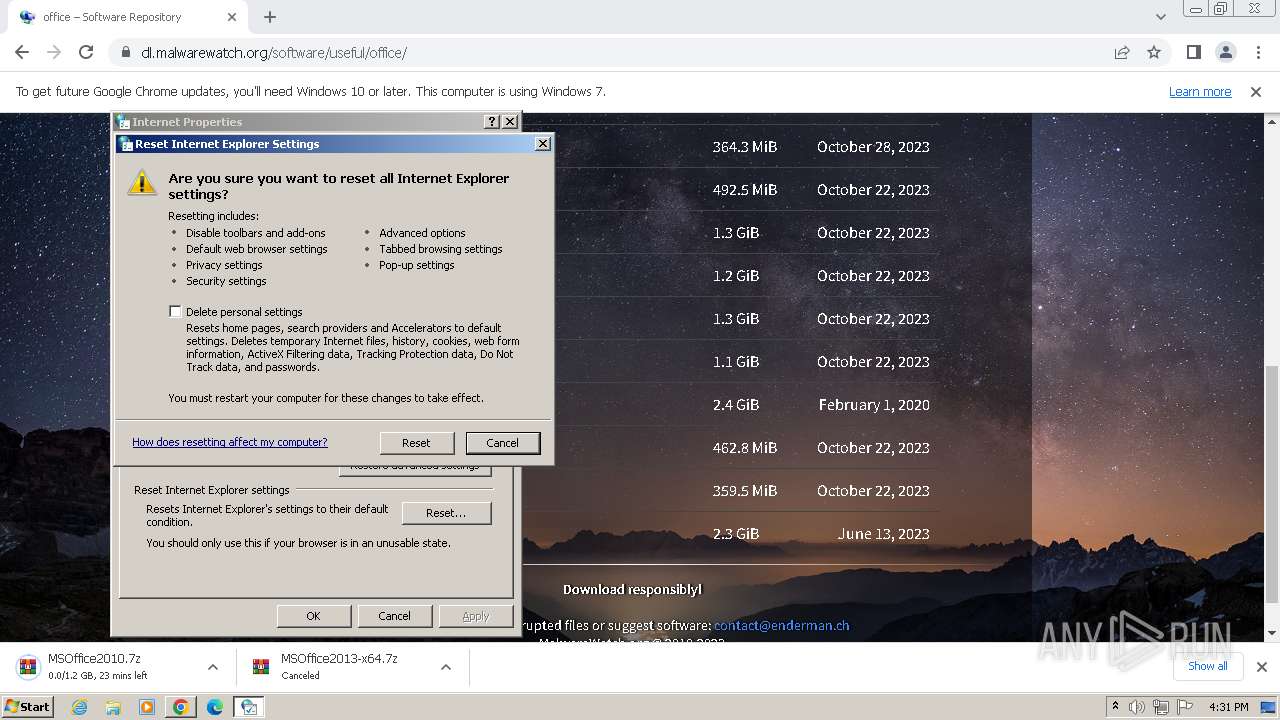Open the tab search dropdown arrow

click(x=1160, y=17)
